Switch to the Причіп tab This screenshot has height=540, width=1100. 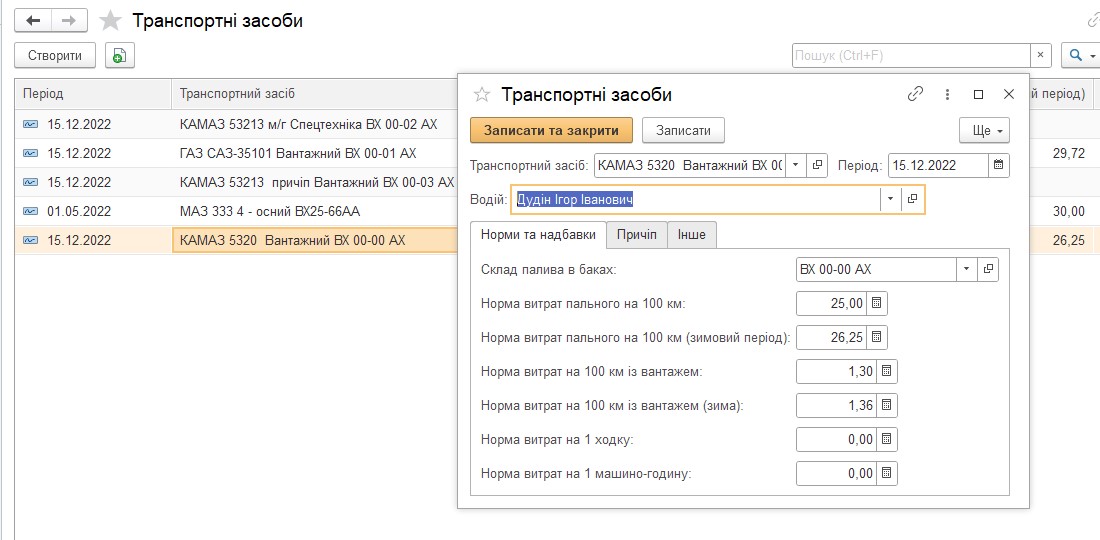pos(637,235)
